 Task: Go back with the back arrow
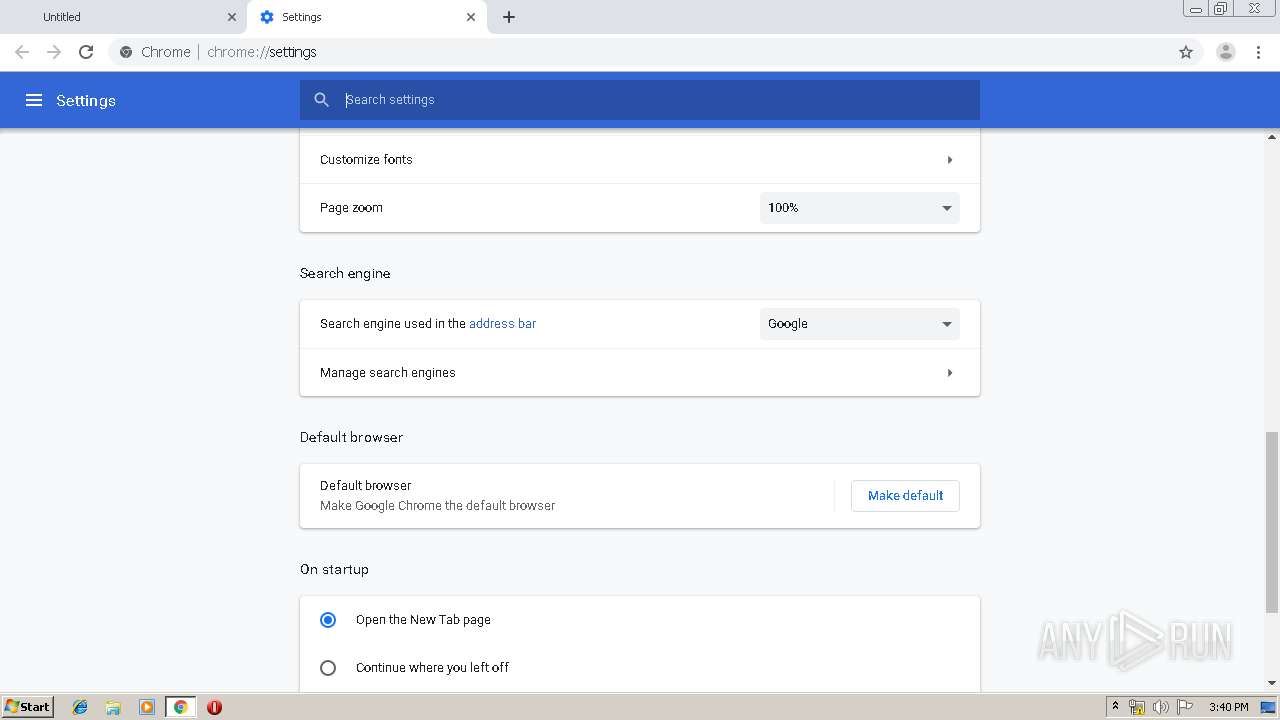22,52
